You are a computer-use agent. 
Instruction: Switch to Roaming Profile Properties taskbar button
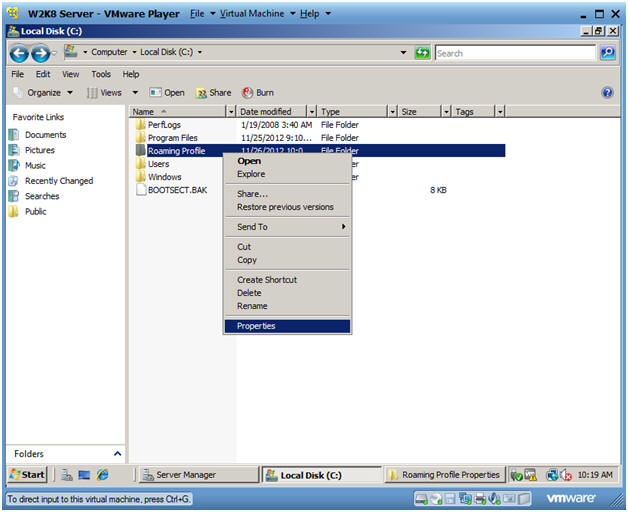tap(445, 475)
